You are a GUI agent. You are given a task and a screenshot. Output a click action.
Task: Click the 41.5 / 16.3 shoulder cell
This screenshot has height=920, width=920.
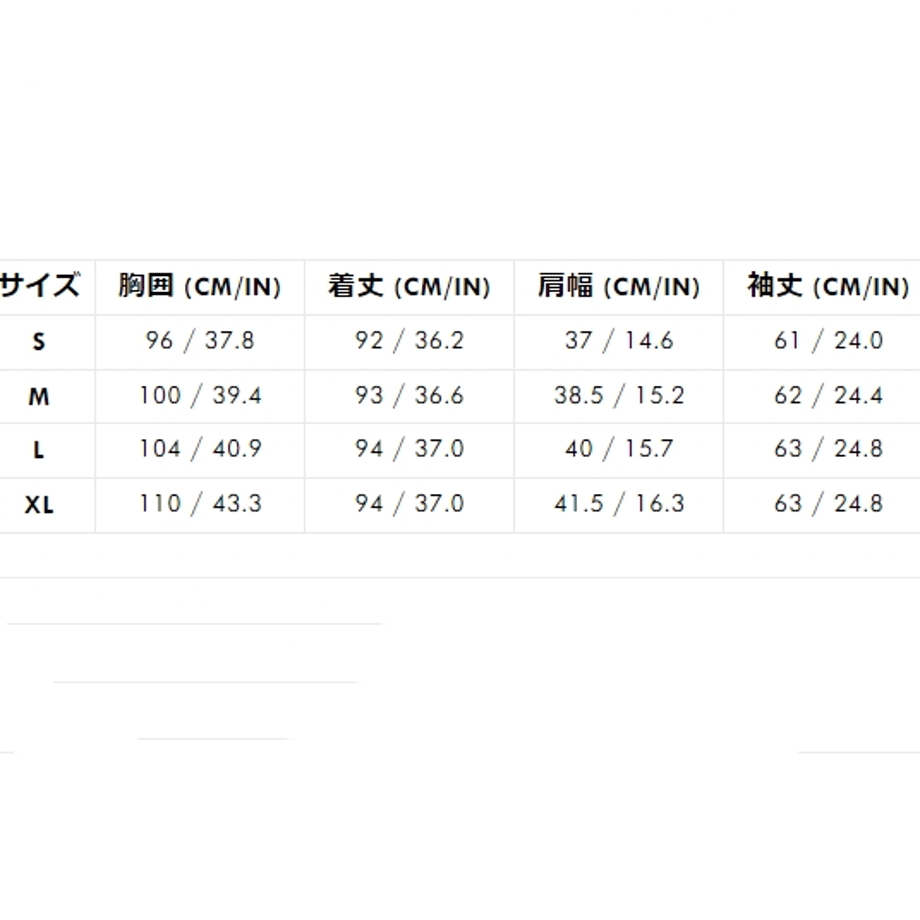[619, 504]
